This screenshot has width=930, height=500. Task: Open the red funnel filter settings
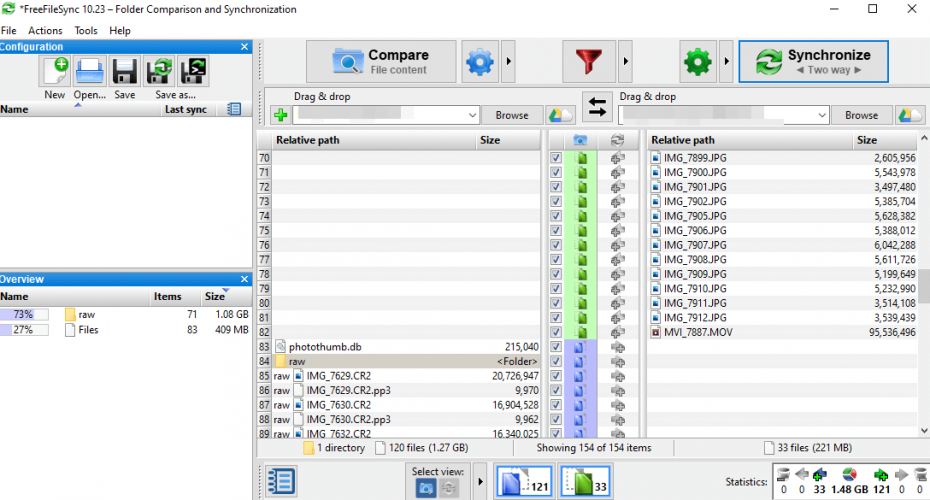588,62
